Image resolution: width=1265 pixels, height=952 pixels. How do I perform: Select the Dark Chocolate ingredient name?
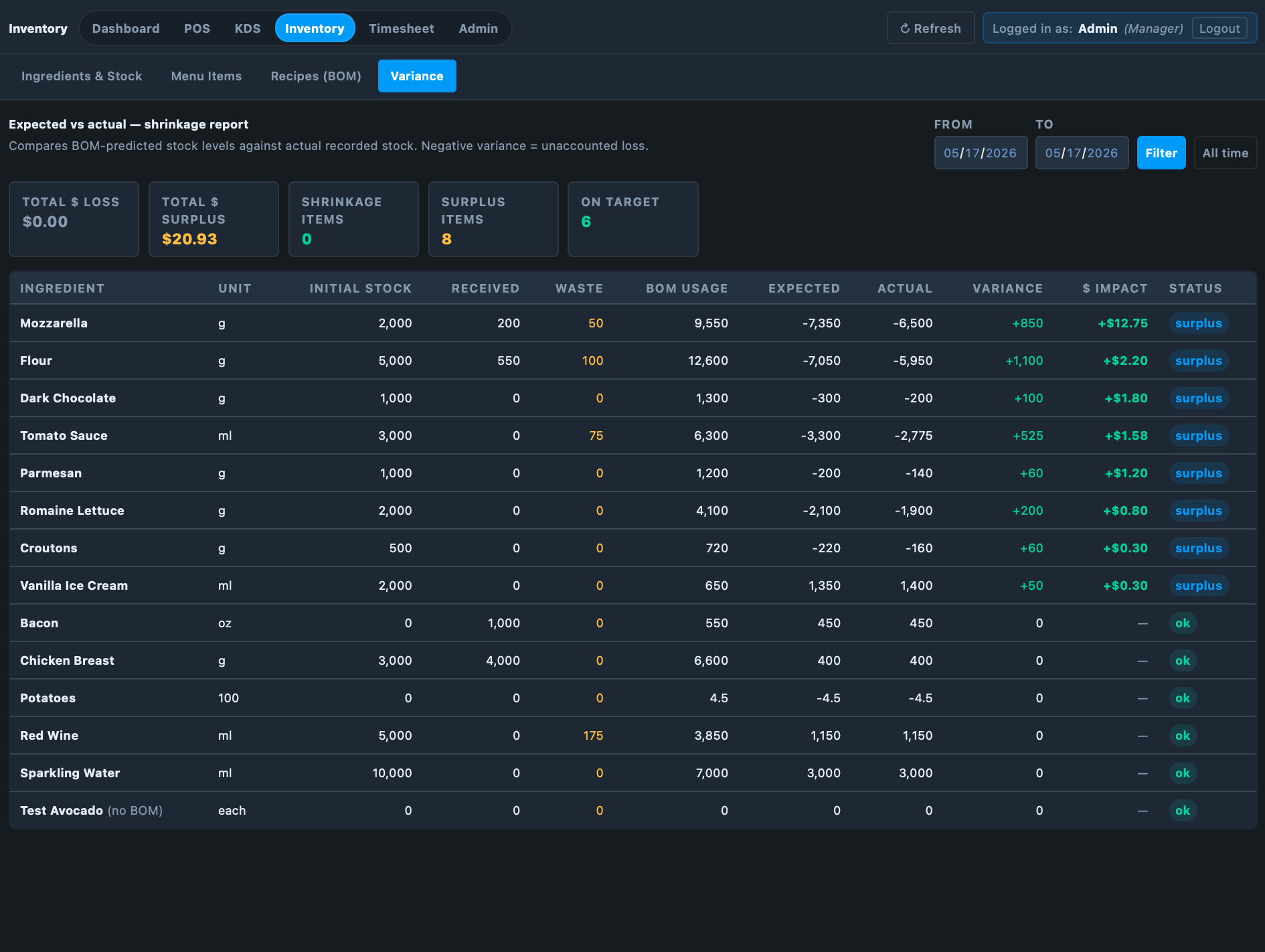click(68, 398)
